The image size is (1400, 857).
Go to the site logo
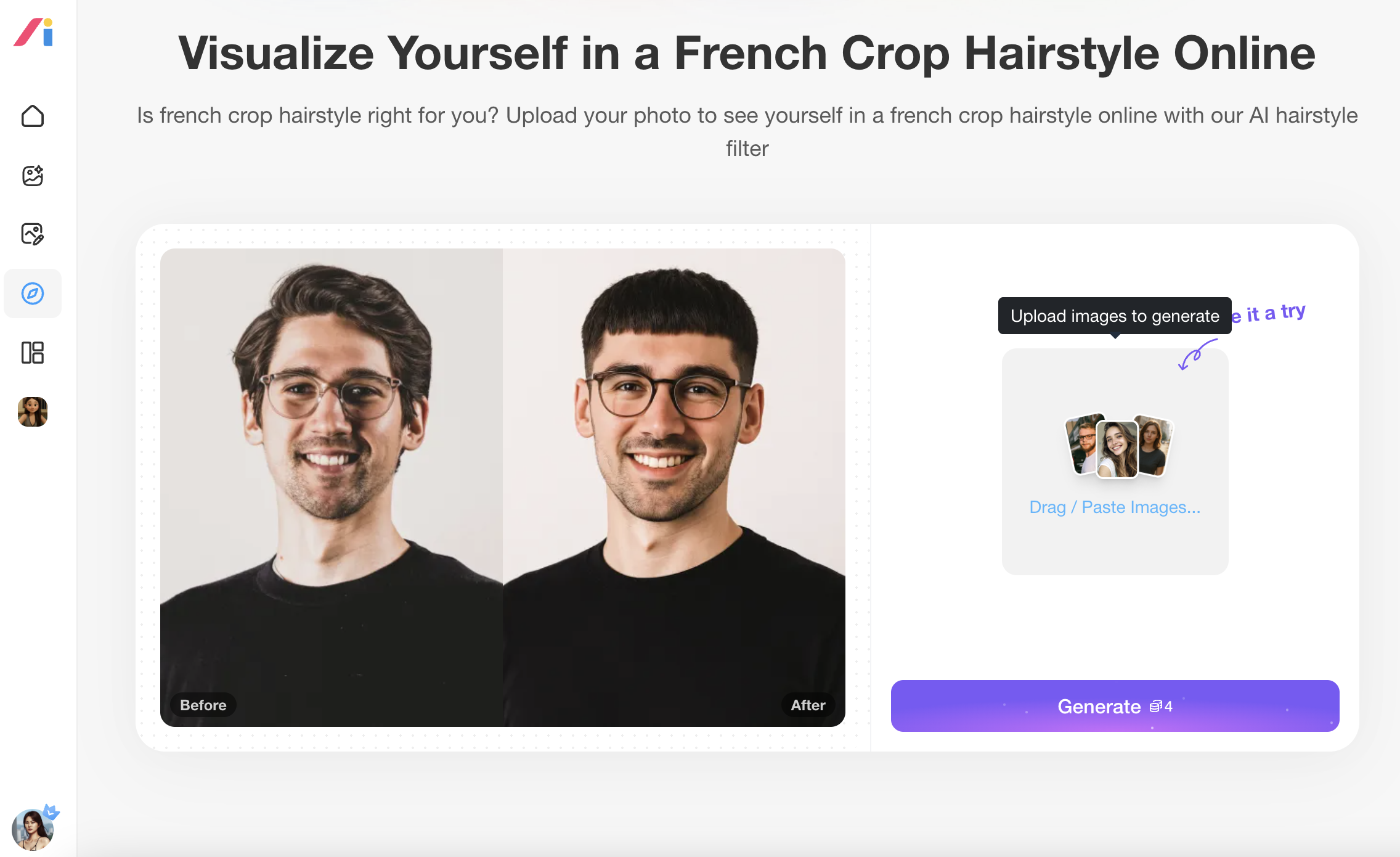click(35, 32)
